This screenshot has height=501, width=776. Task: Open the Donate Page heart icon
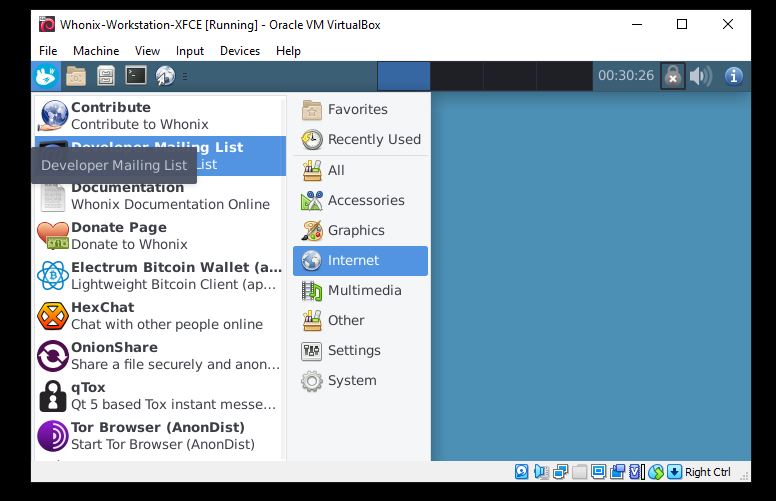[53, 236]
